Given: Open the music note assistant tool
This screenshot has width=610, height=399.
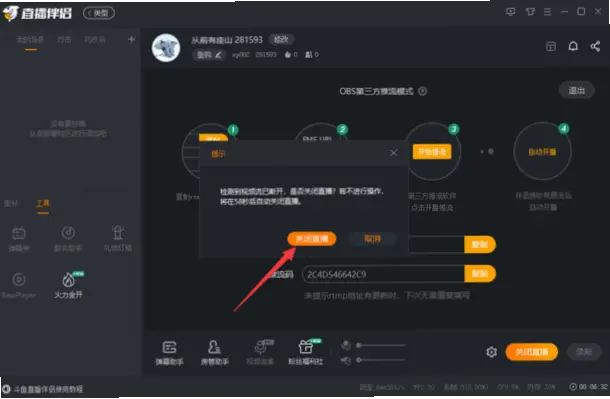Looking at the screenshot, I should pyautogui.click(x=68, y=238).
